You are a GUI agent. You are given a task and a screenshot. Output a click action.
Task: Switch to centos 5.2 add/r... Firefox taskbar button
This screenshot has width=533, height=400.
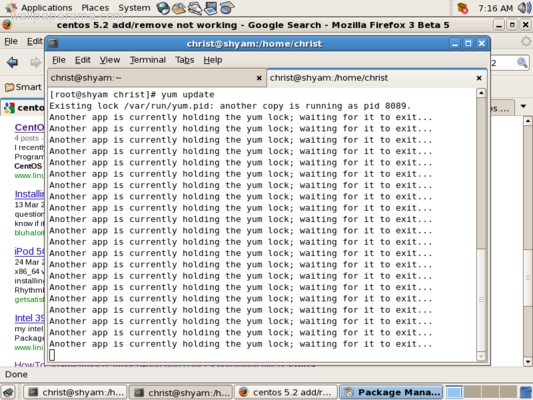(286, 392)
